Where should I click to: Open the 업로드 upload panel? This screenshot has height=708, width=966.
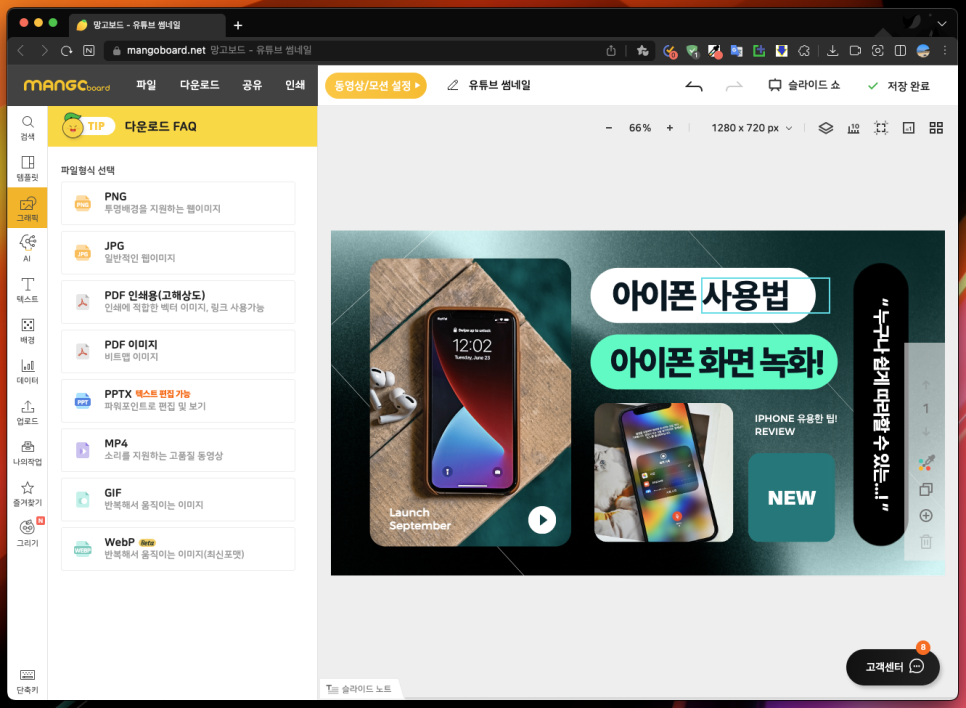tap(27, 412)
